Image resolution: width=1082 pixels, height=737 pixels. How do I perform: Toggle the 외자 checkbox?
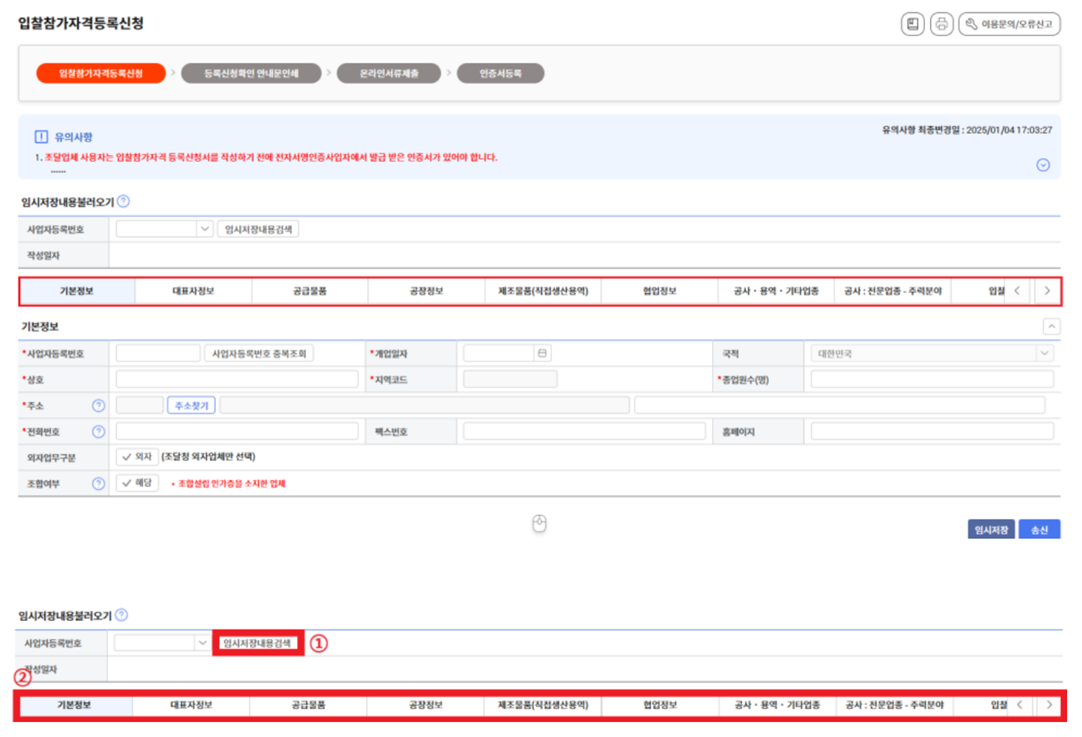tap(137, 457)
